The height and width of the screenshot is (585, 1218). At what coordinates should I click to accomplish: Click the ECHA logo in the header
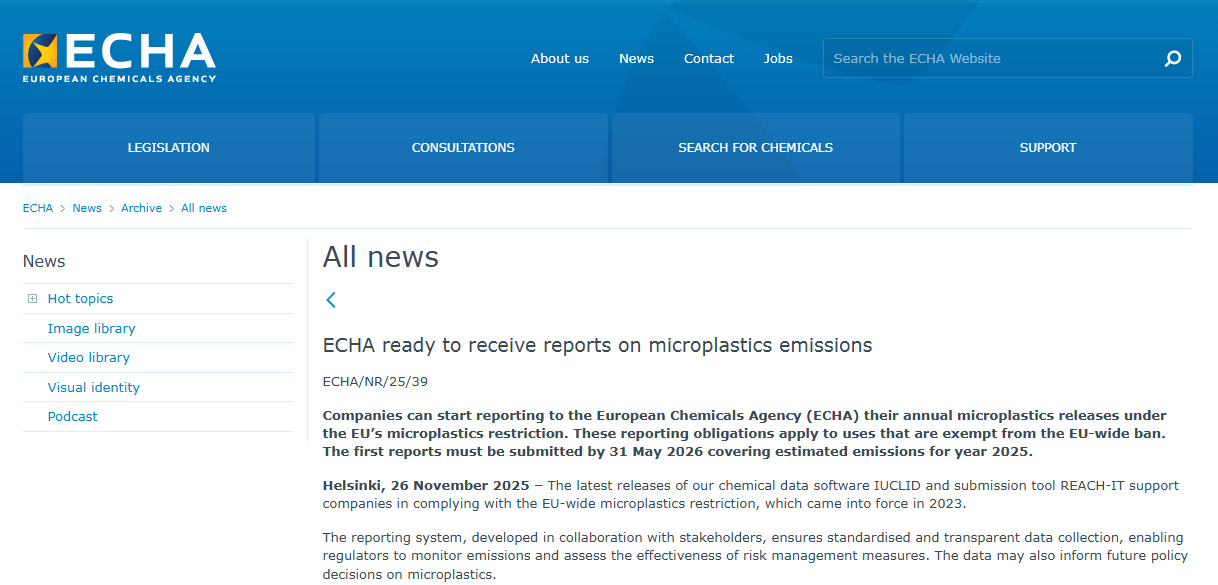[119, 57]
